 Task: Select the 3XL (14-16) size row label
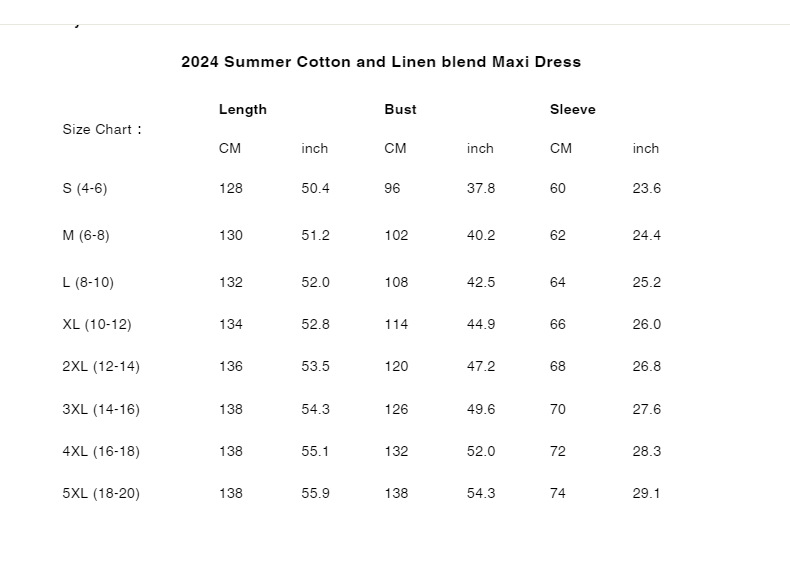click(101, 409)
